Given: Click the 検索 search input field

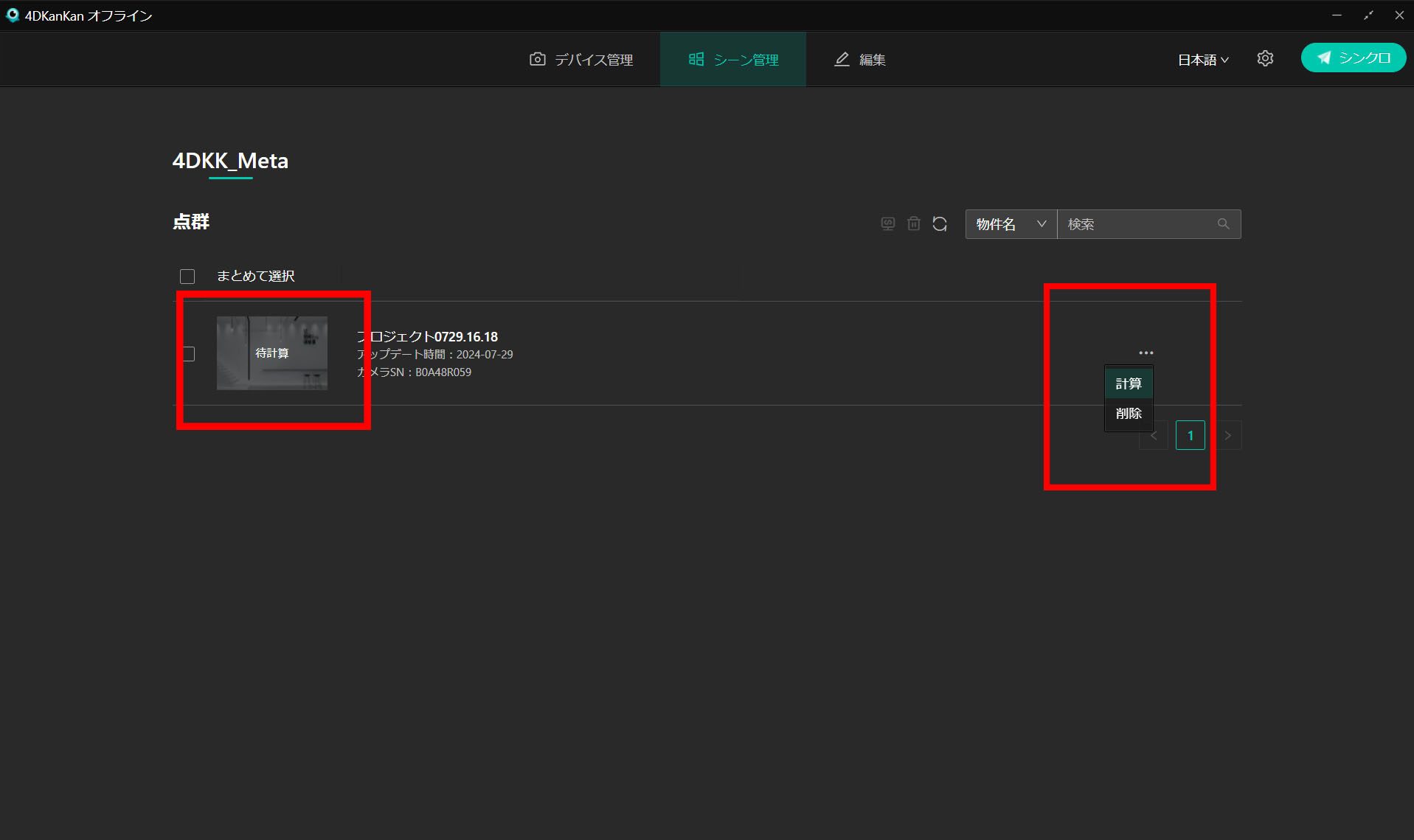Looking at the screenshot, I should (x=1136, y=224).
